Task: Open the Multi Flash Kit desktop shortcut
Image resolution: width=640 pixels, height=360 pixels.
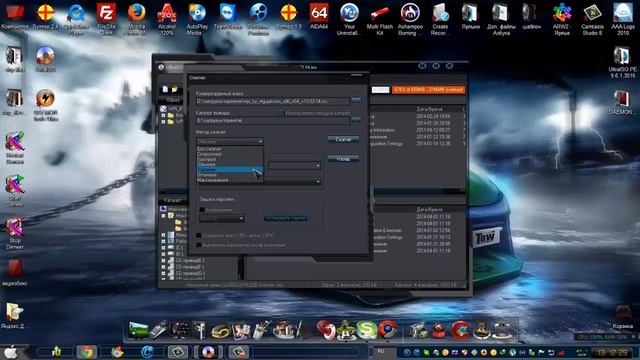Action: (x=380, y=18)
